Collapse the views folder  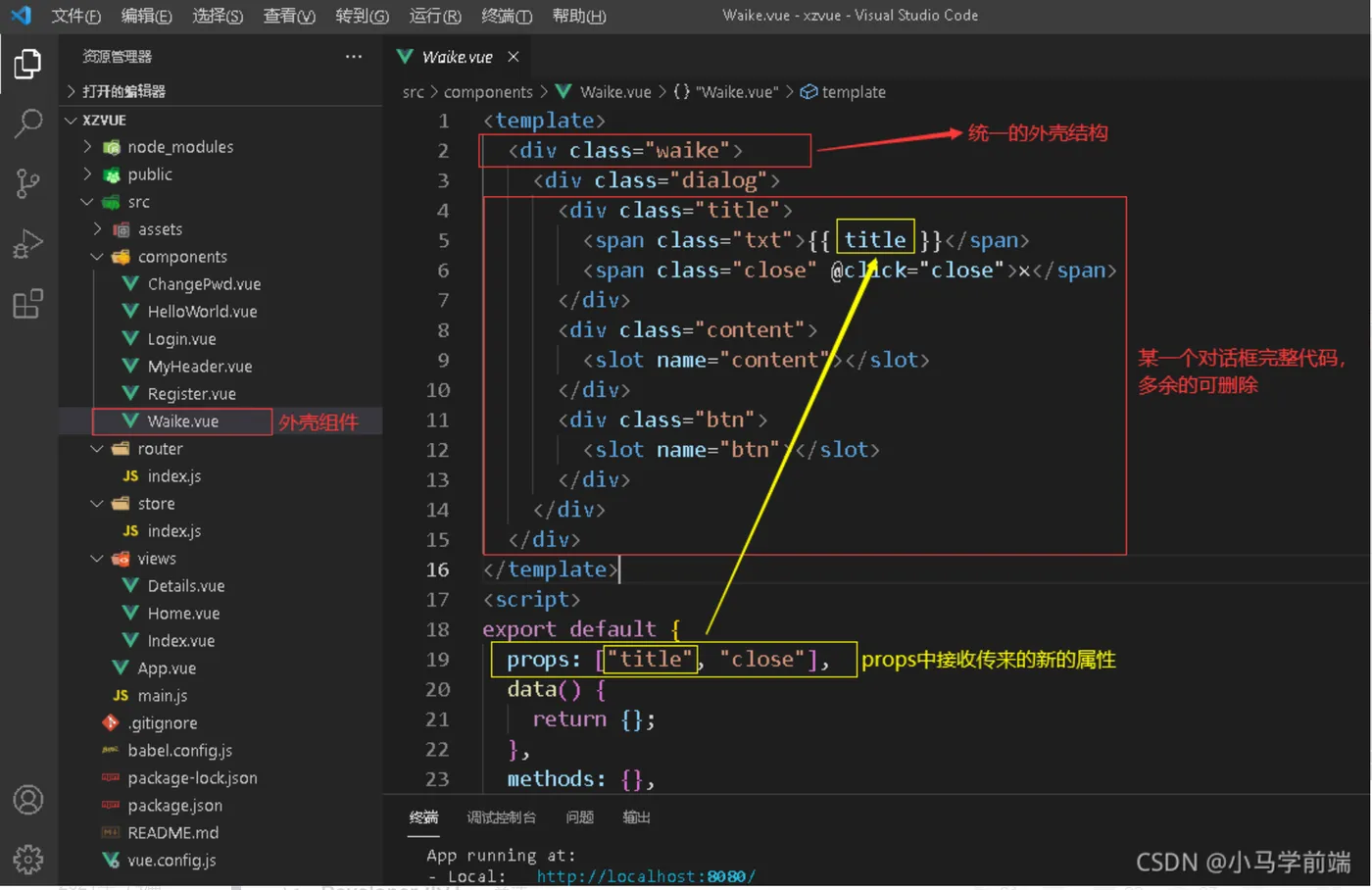pyautogui.click(x=97, y=558)
